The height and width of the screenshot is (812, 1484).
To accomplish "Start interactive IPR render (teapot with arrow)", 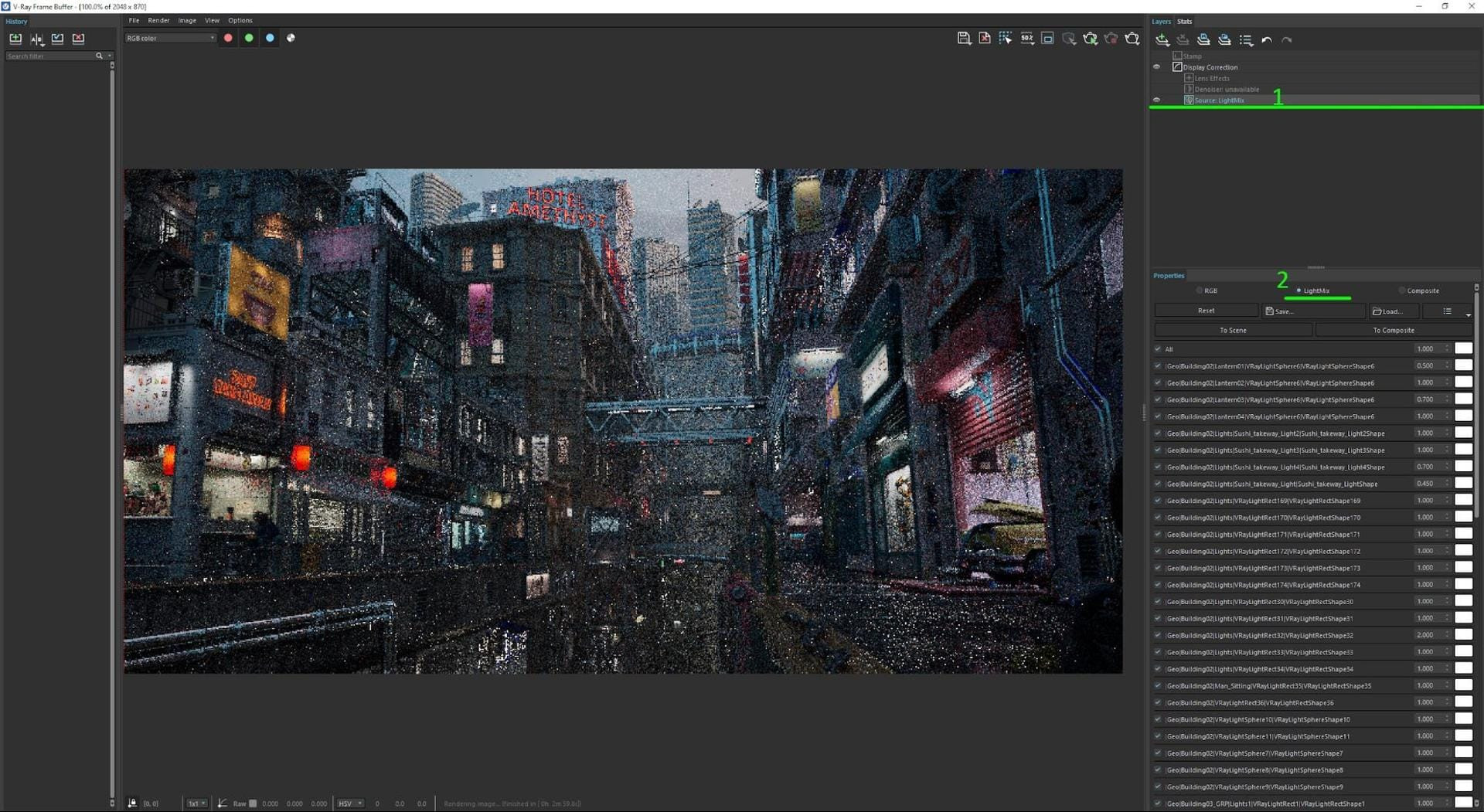I will [1090, 39].
